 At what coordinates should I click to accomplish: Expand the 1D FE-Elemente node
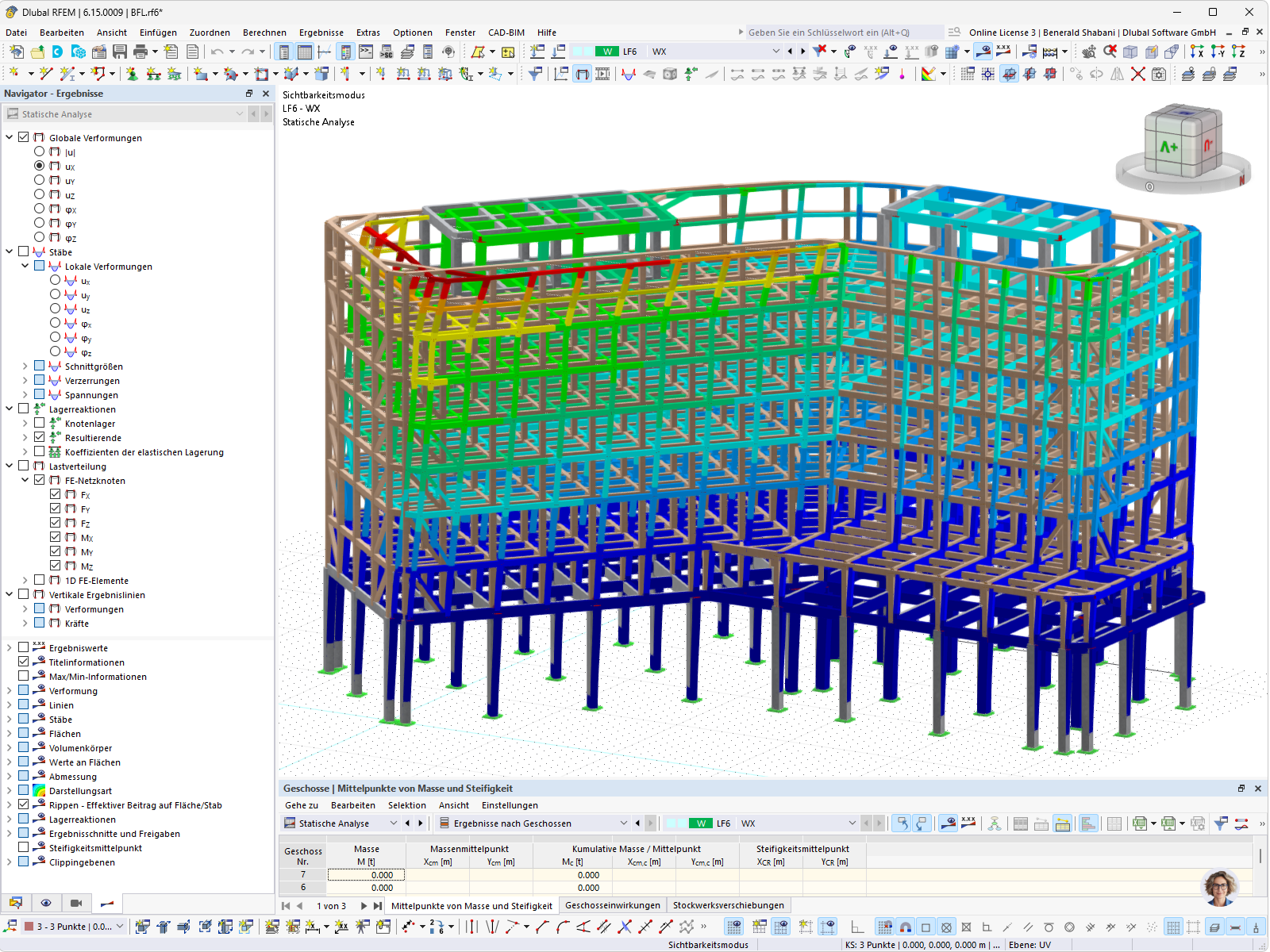tap(25, 581)
